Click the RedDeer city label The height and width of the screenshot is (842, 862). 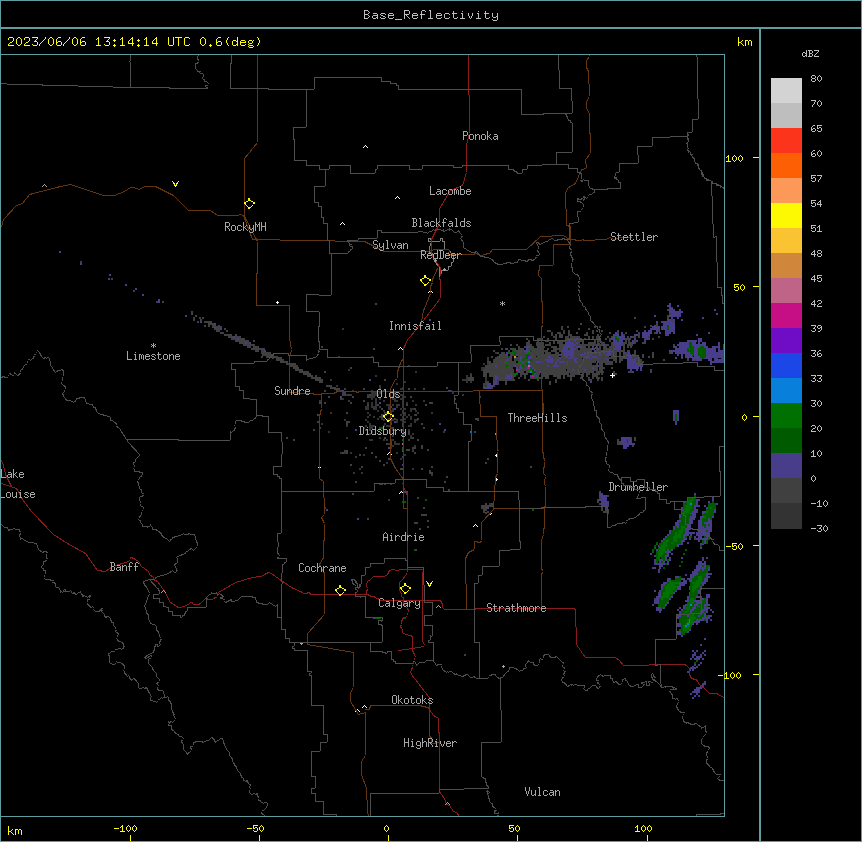(440, 255)
